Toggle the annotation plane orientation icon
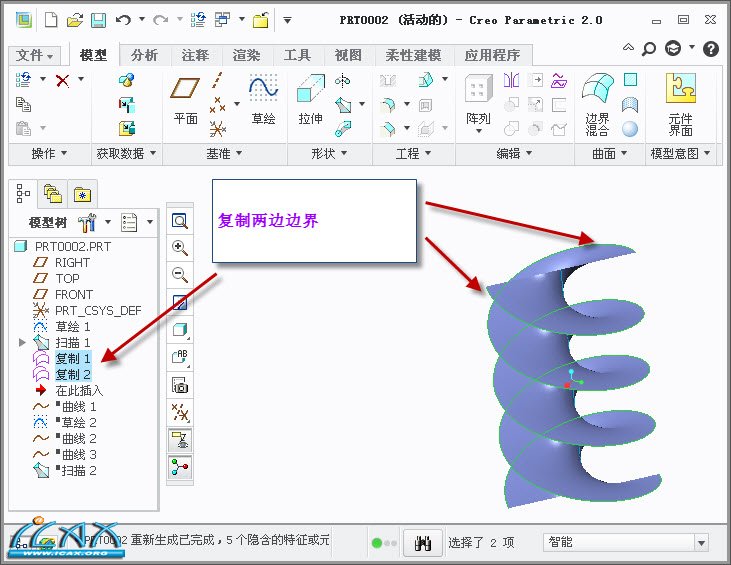The width and height of the screenshot is (731, 565). click(x=180, y=440)
